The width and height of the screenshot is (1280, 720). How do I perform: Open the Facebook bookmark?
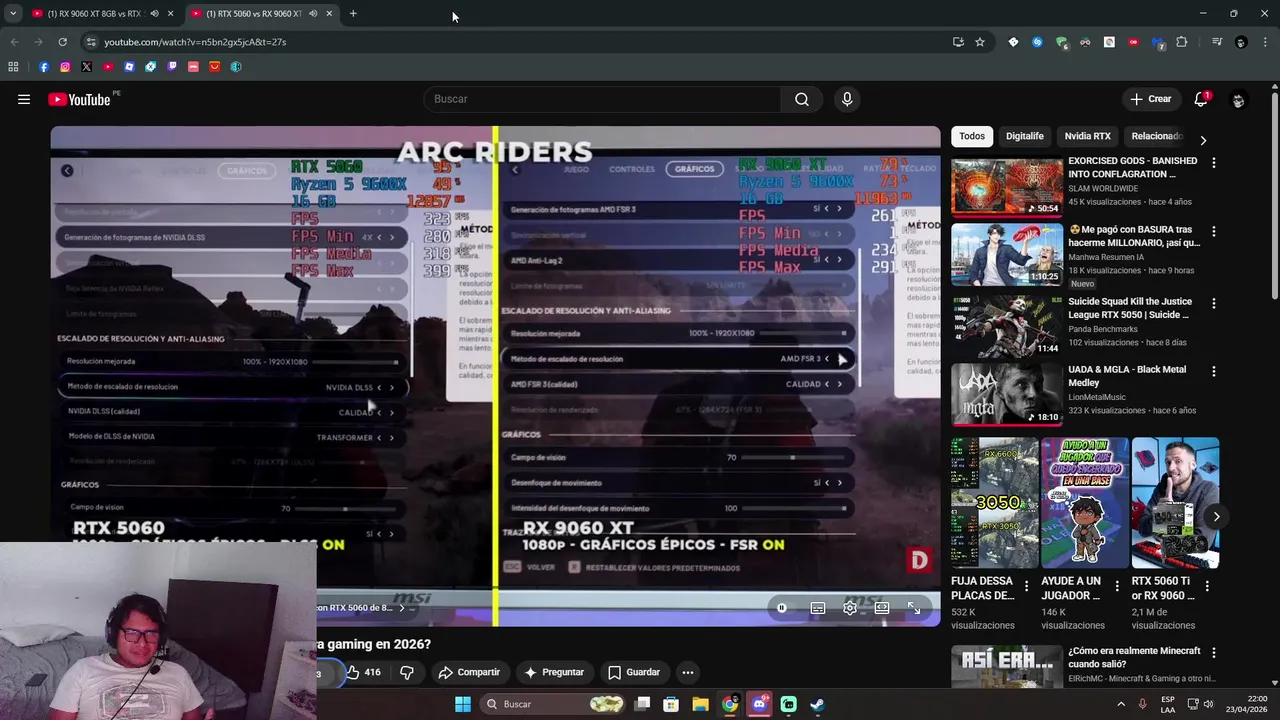point(44,67)
